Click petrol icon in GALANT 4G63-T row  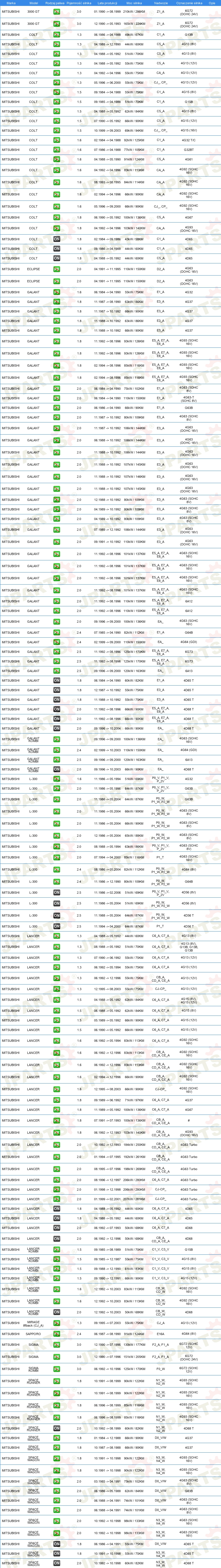56,398
